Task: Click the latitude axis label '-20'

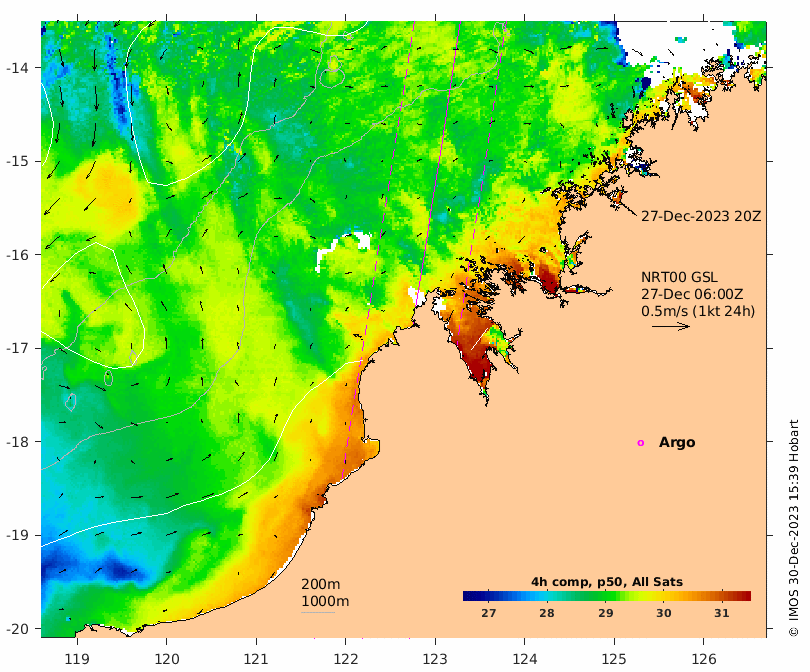Action: click(x=17, y=629)
